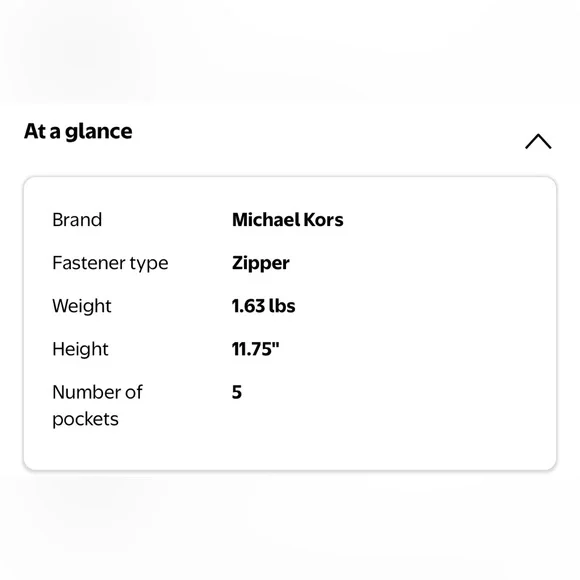Select the Fastener type label

coord(110,263)
